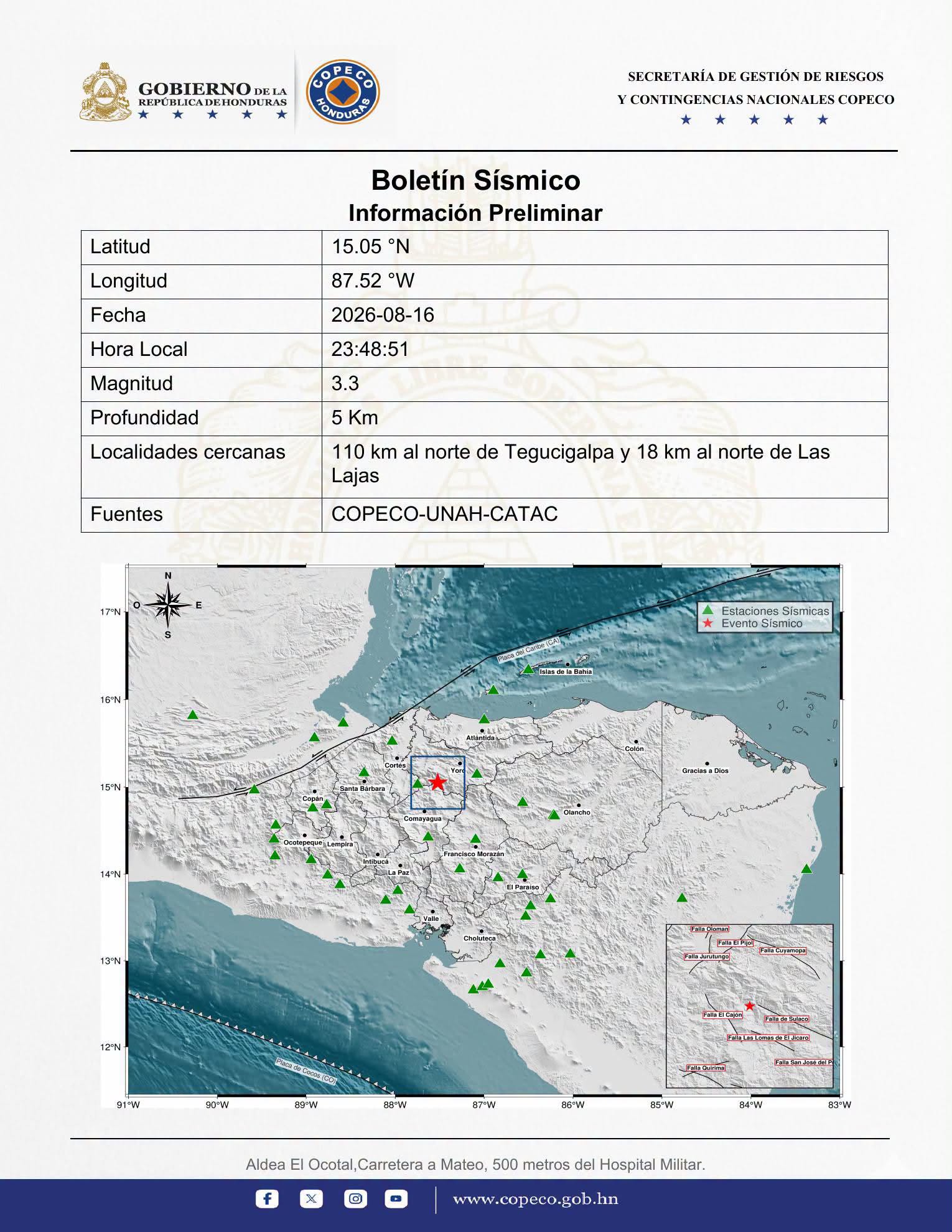Click the red star in the map legend
This screenshot has width=952, height=1232.
click(x=707, y=623)
